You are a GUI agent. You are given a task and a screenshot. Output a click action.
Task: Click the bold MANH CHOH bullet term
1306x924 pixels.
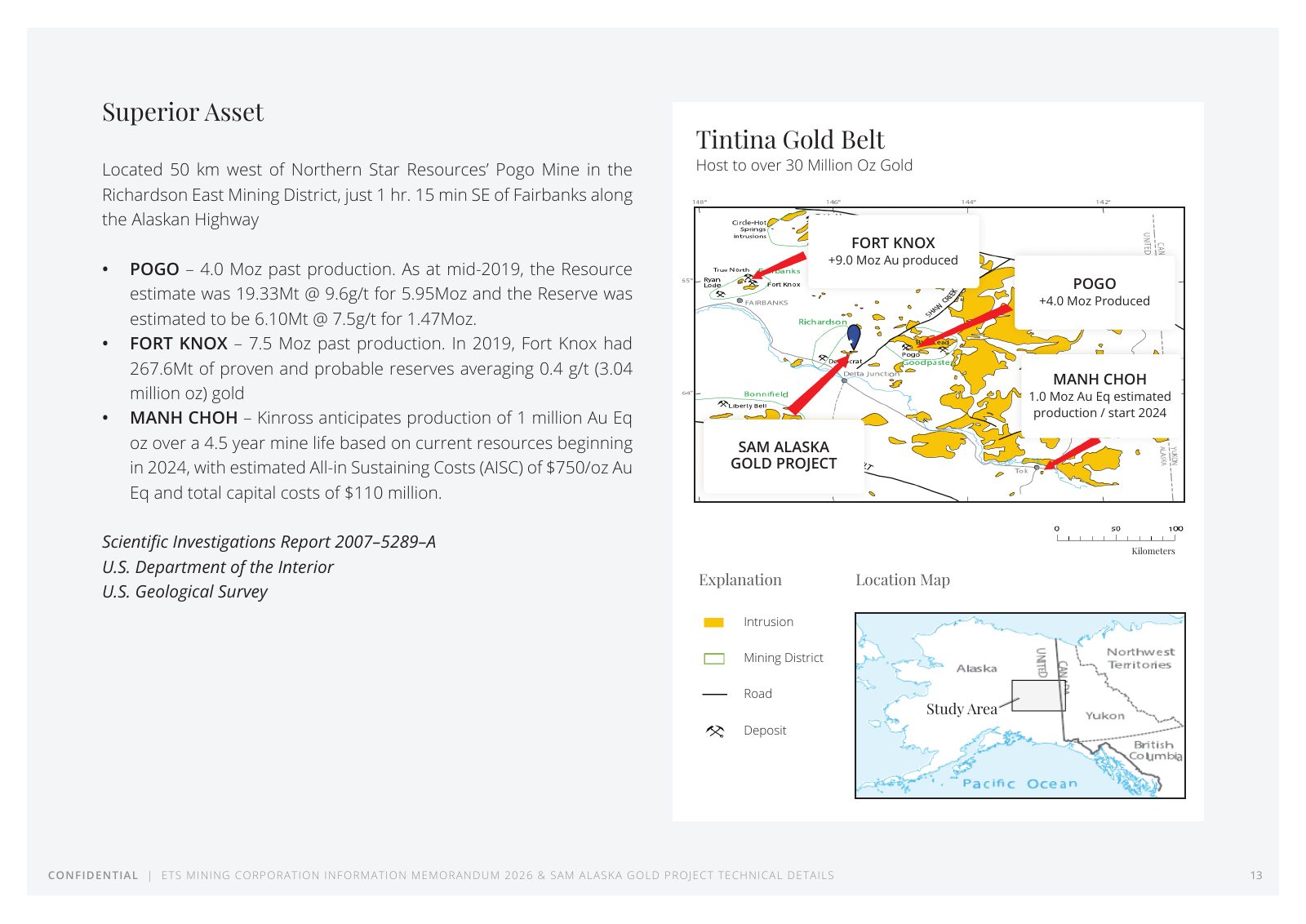[184, 418]
